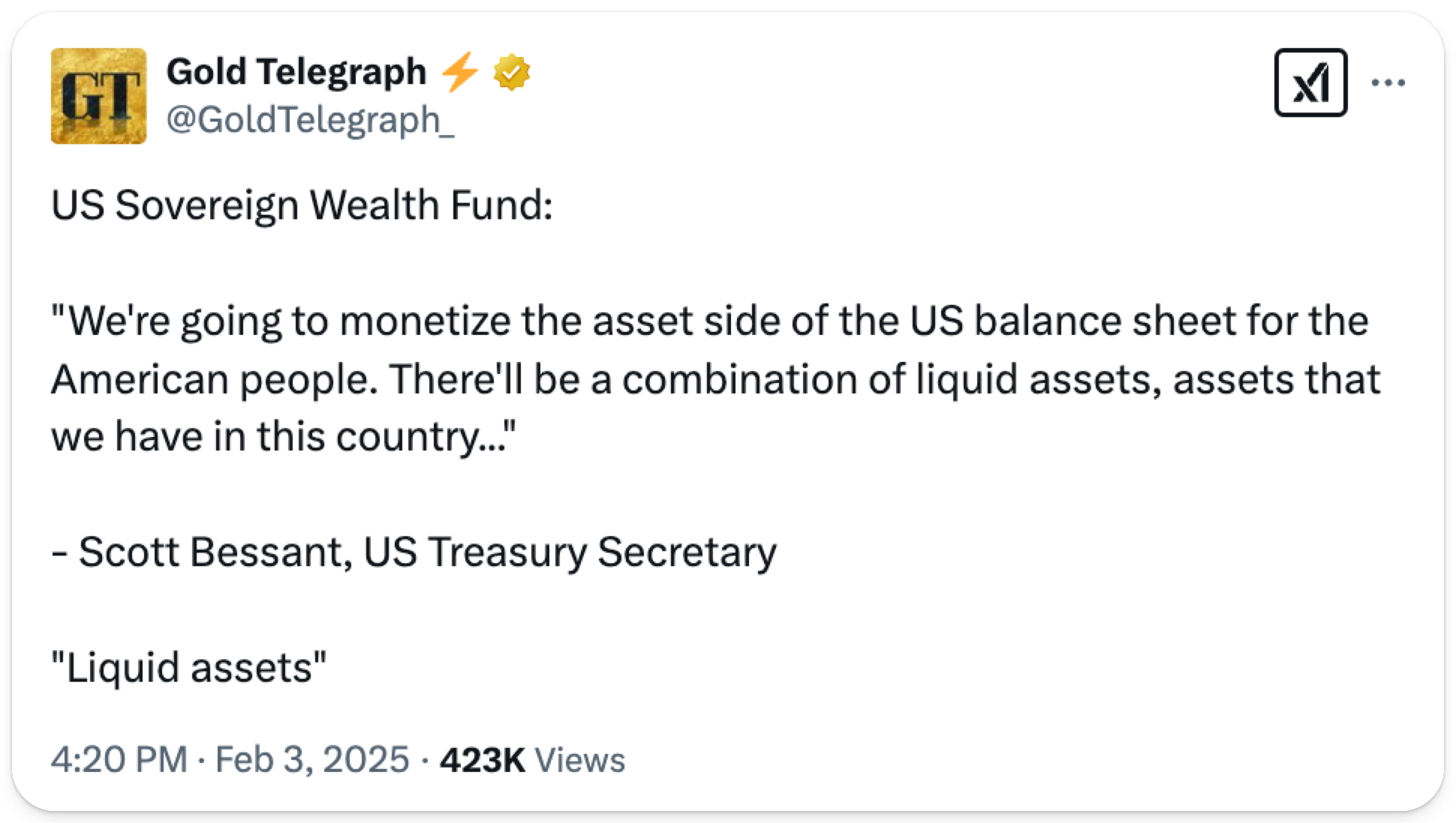Open the Grok xAI icon button
Screen dimensions: 1456x823
(1310, 82)
